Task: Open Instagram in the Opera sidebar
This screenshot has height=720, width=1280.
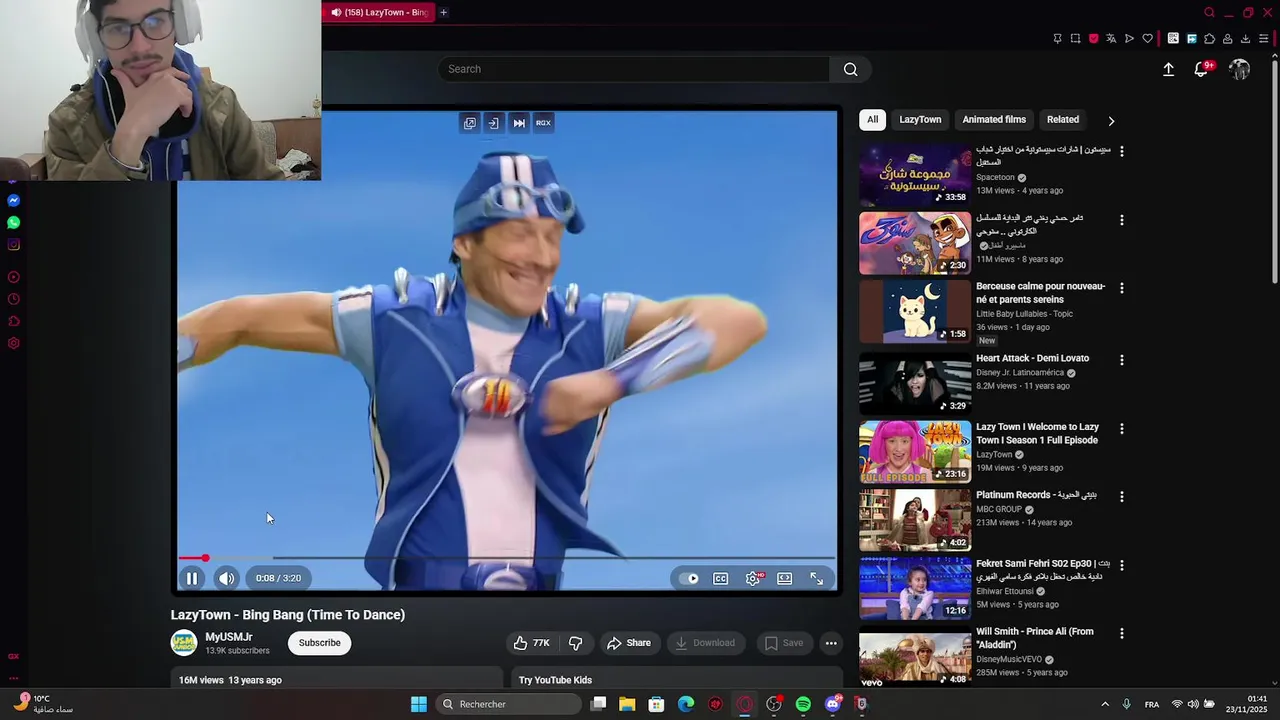Action: coord(13,245)
